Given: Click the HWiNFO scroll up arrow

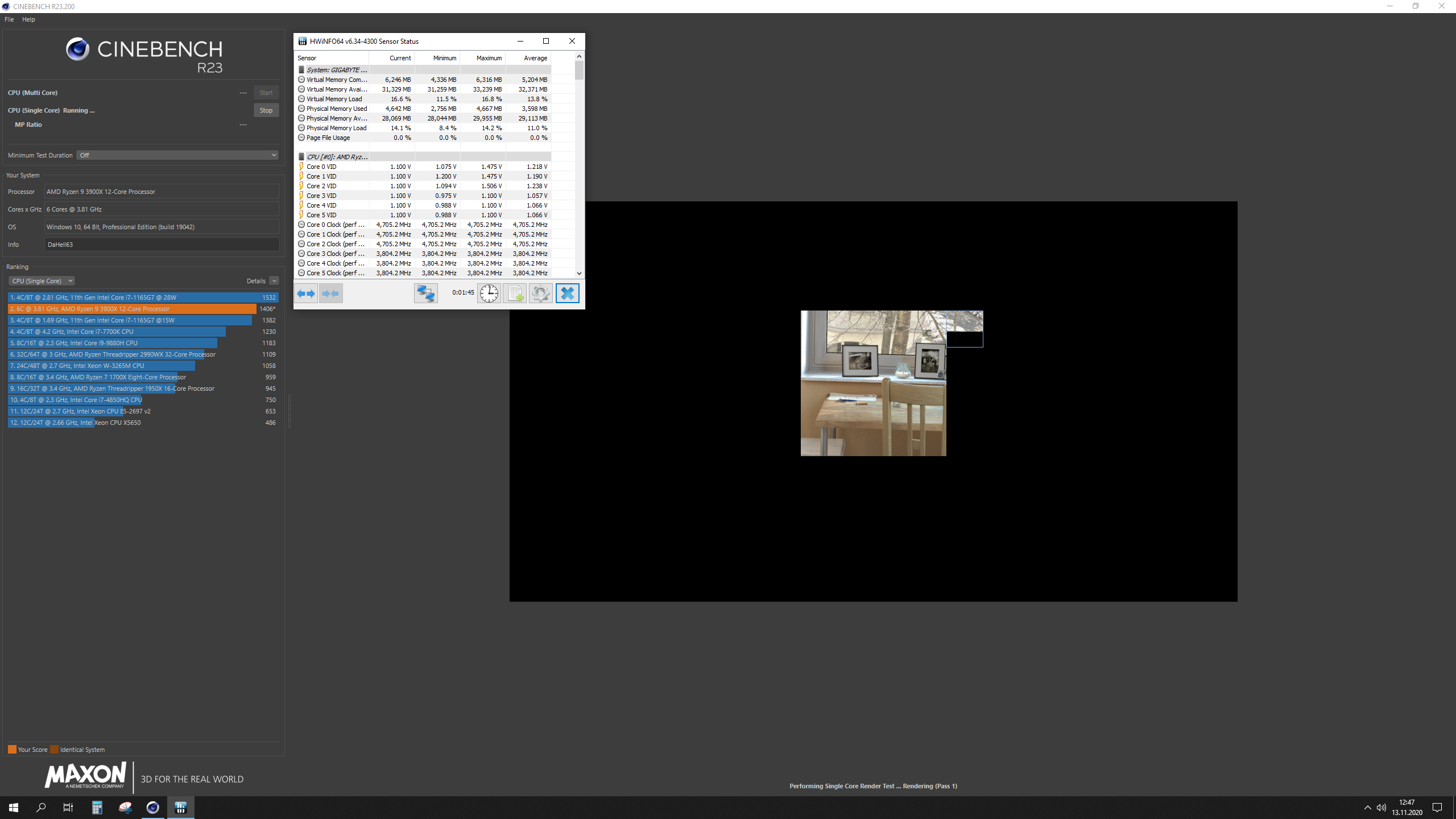Looking at the screenshot, I should coord(579,56).
